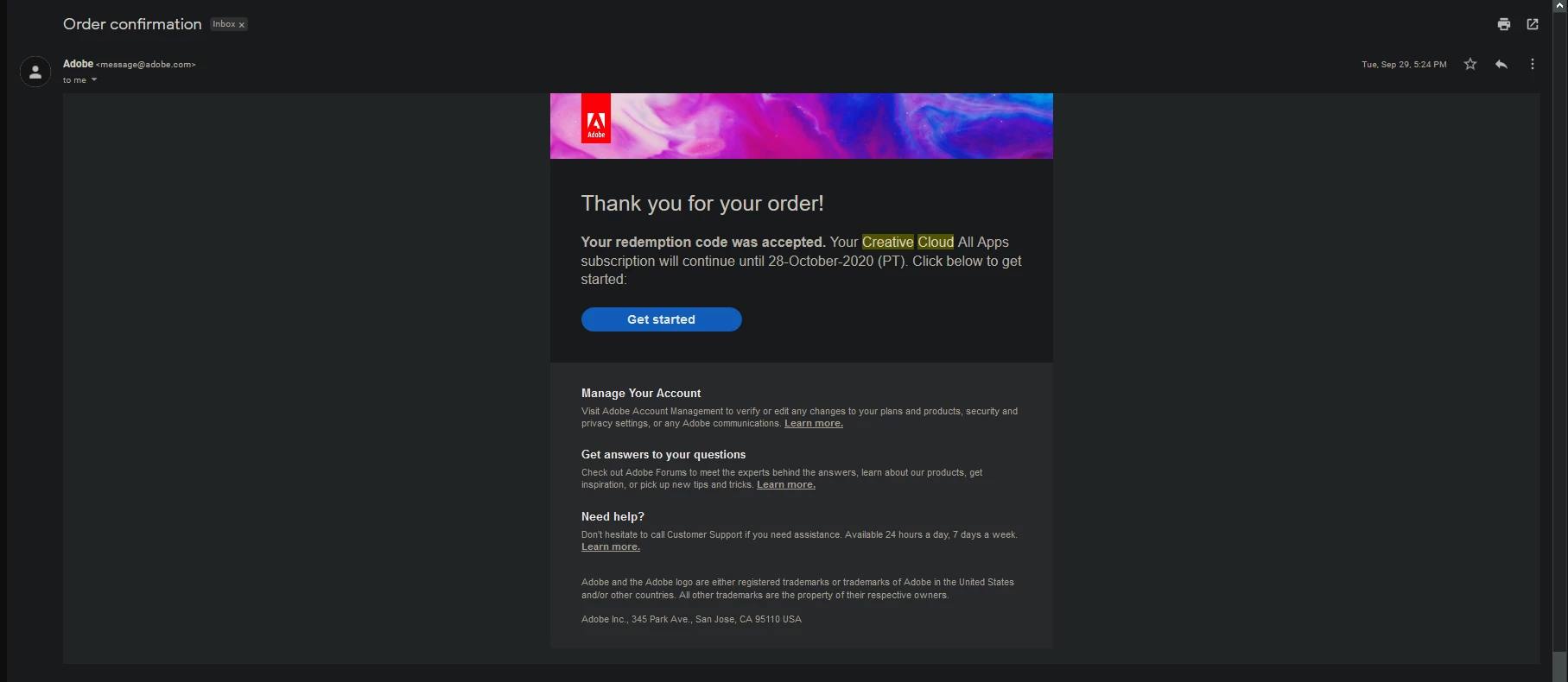Click the Get started button

tap(661, 319)
